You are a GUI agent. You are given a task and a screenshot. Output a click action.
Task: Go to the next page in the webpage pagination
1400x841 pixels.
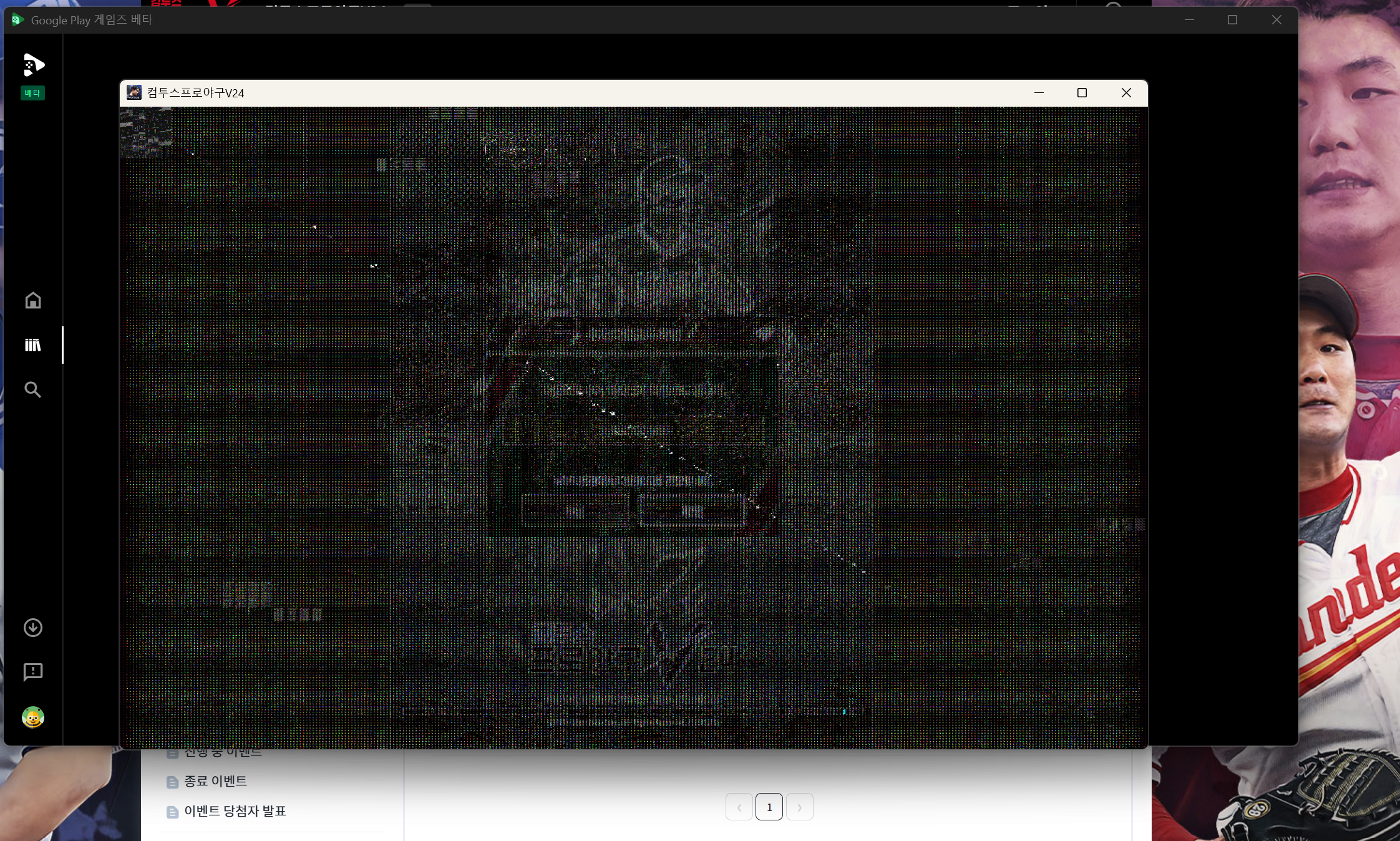[x=799, y=807]
